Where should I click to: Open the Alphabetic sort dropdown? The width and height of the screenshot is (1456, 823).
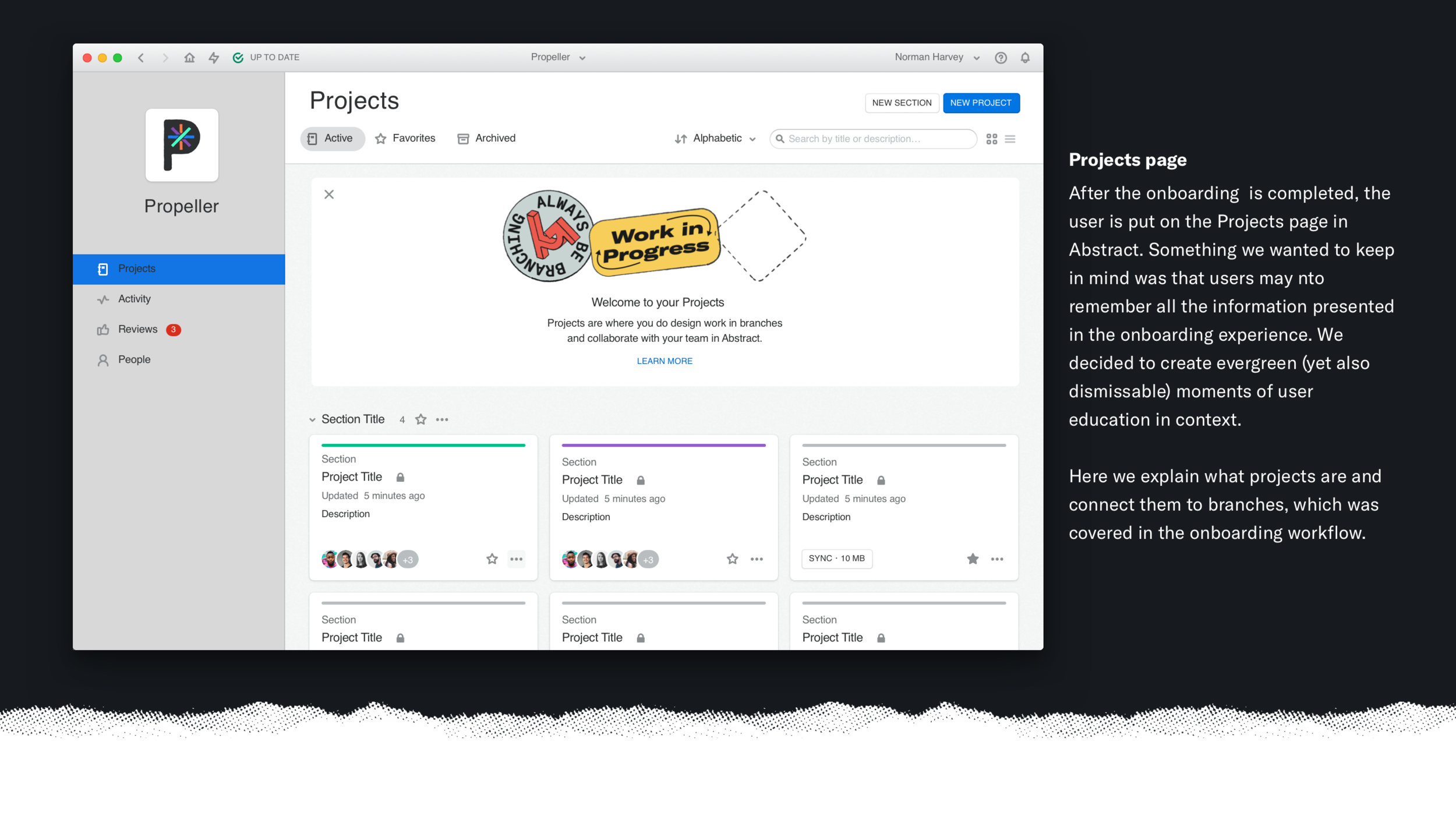click(x=715, y=139)
